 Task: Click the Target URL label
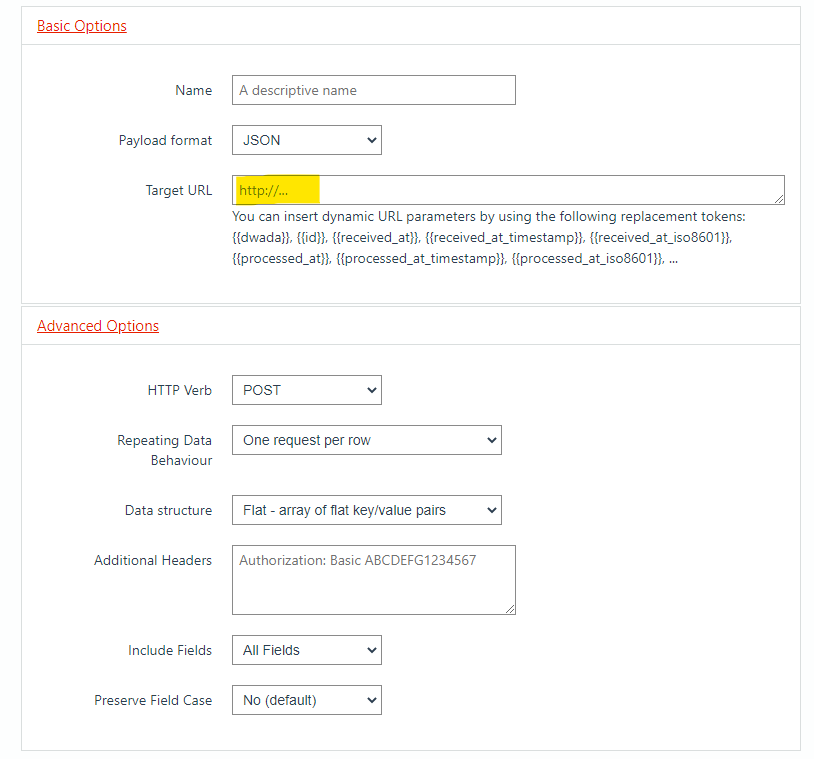point(179,190)
